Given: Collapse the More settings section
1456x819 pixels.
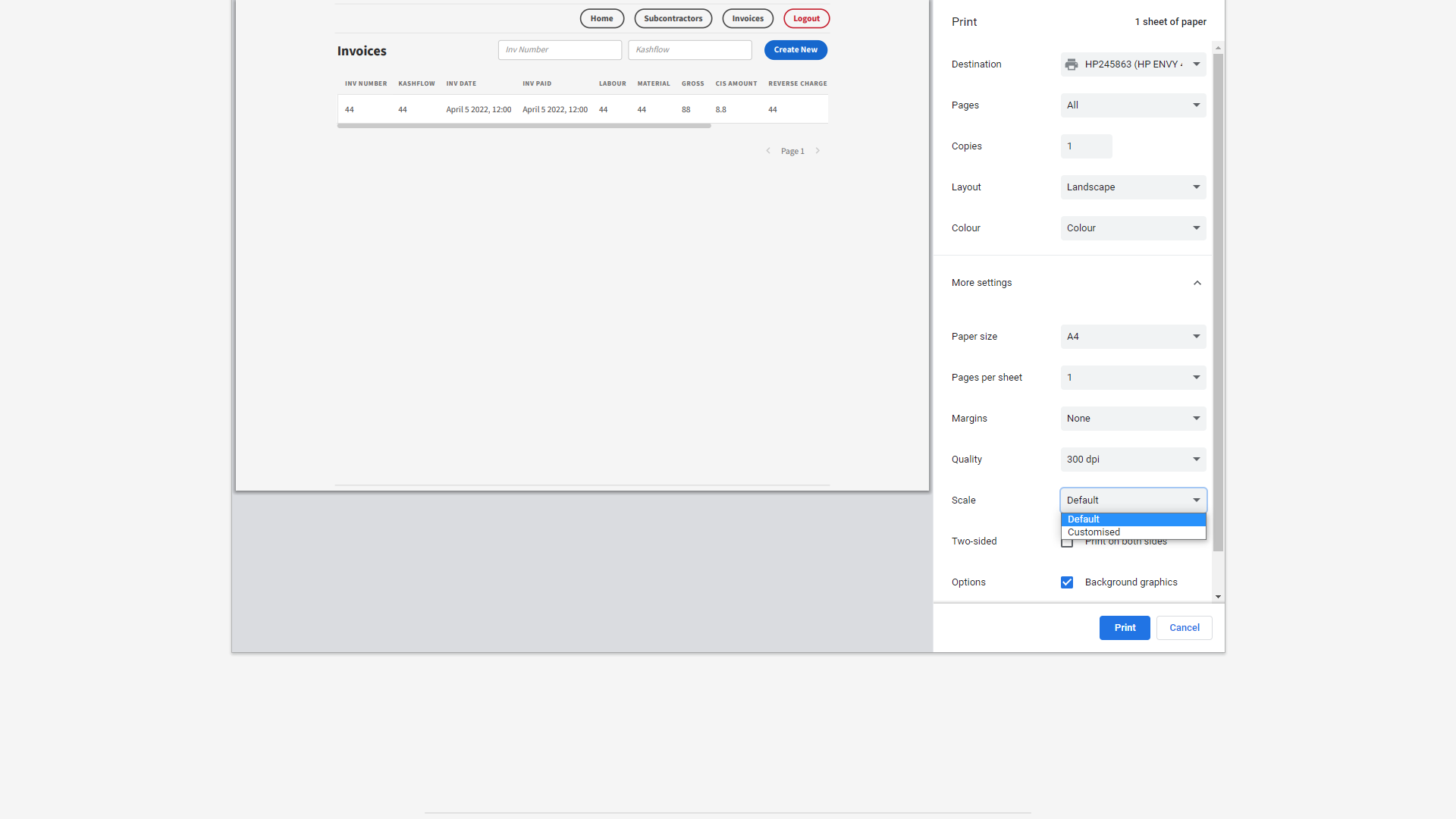Looking at the screenshot, I should (1197, 282).
